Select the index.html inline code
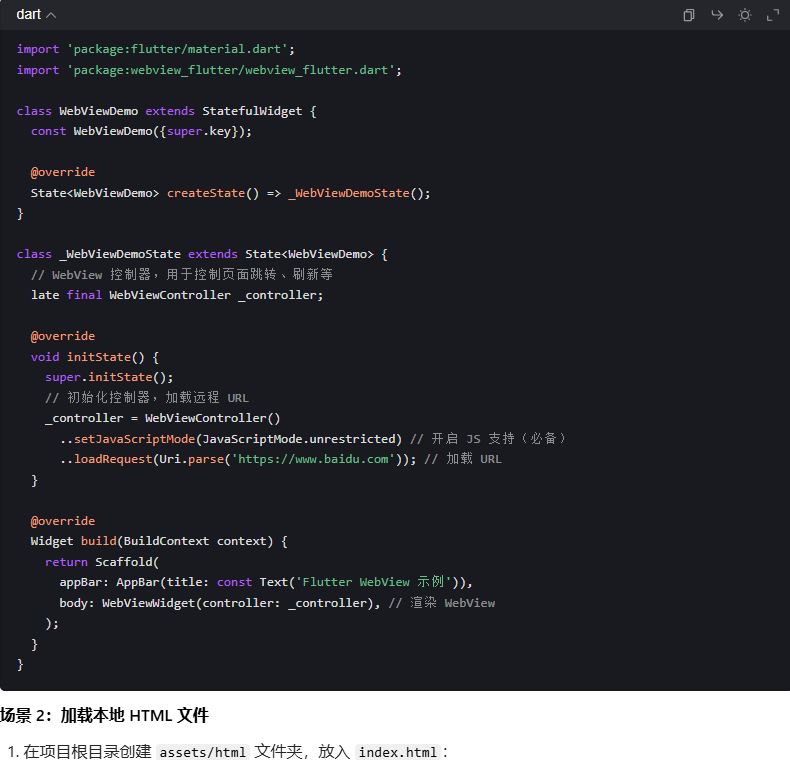The image size is (790, 760). tap(397, 752)
